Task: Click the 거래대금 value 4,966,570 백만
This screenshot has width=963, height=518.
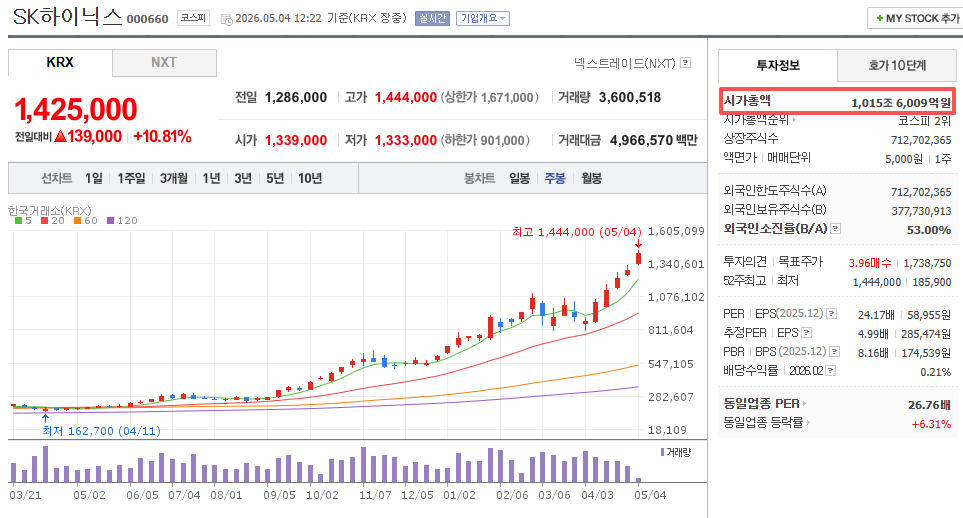Action: [x=653, y=141]
